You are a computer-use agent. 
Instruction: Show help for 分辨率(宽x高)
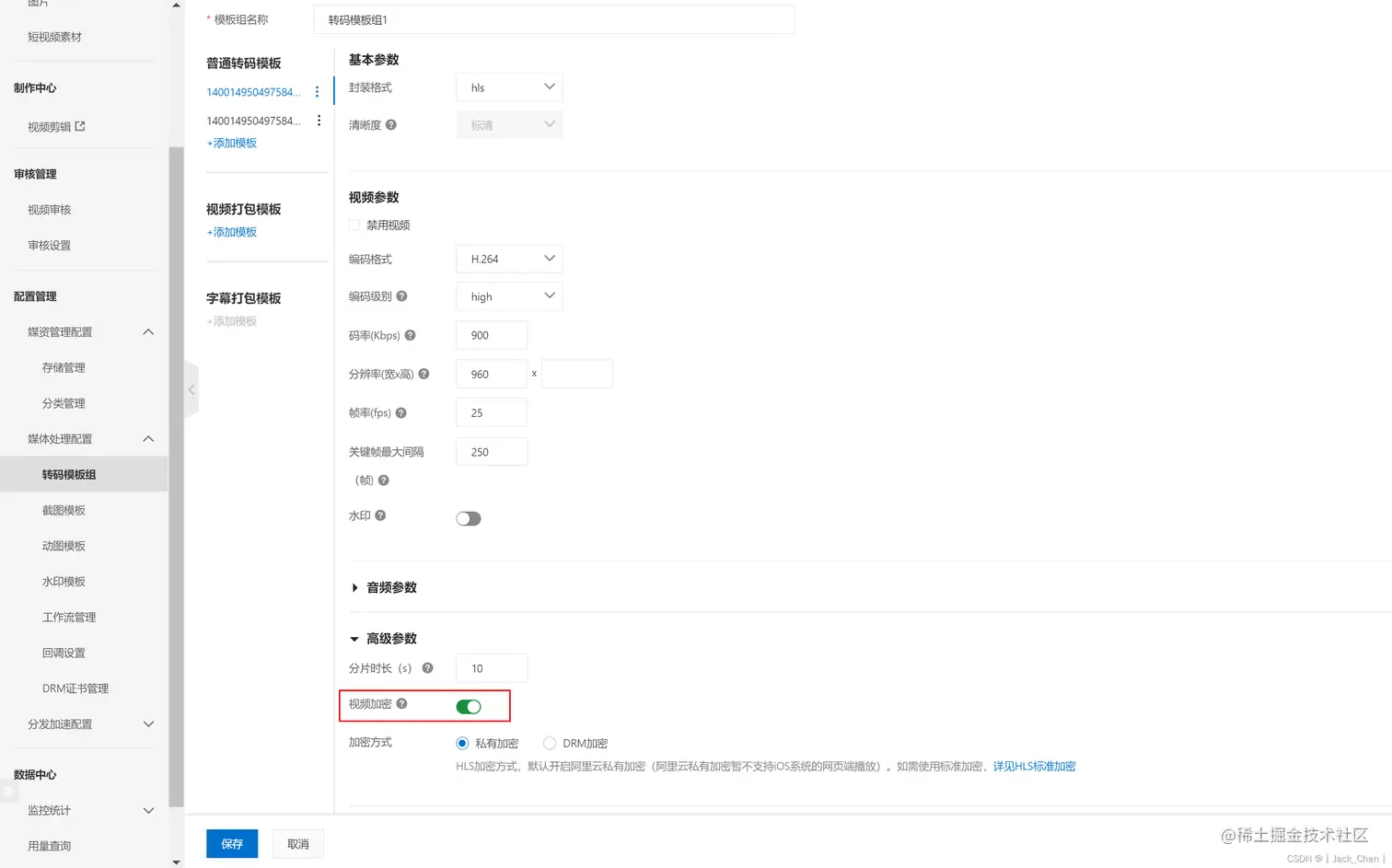click(x=423, y=374)
